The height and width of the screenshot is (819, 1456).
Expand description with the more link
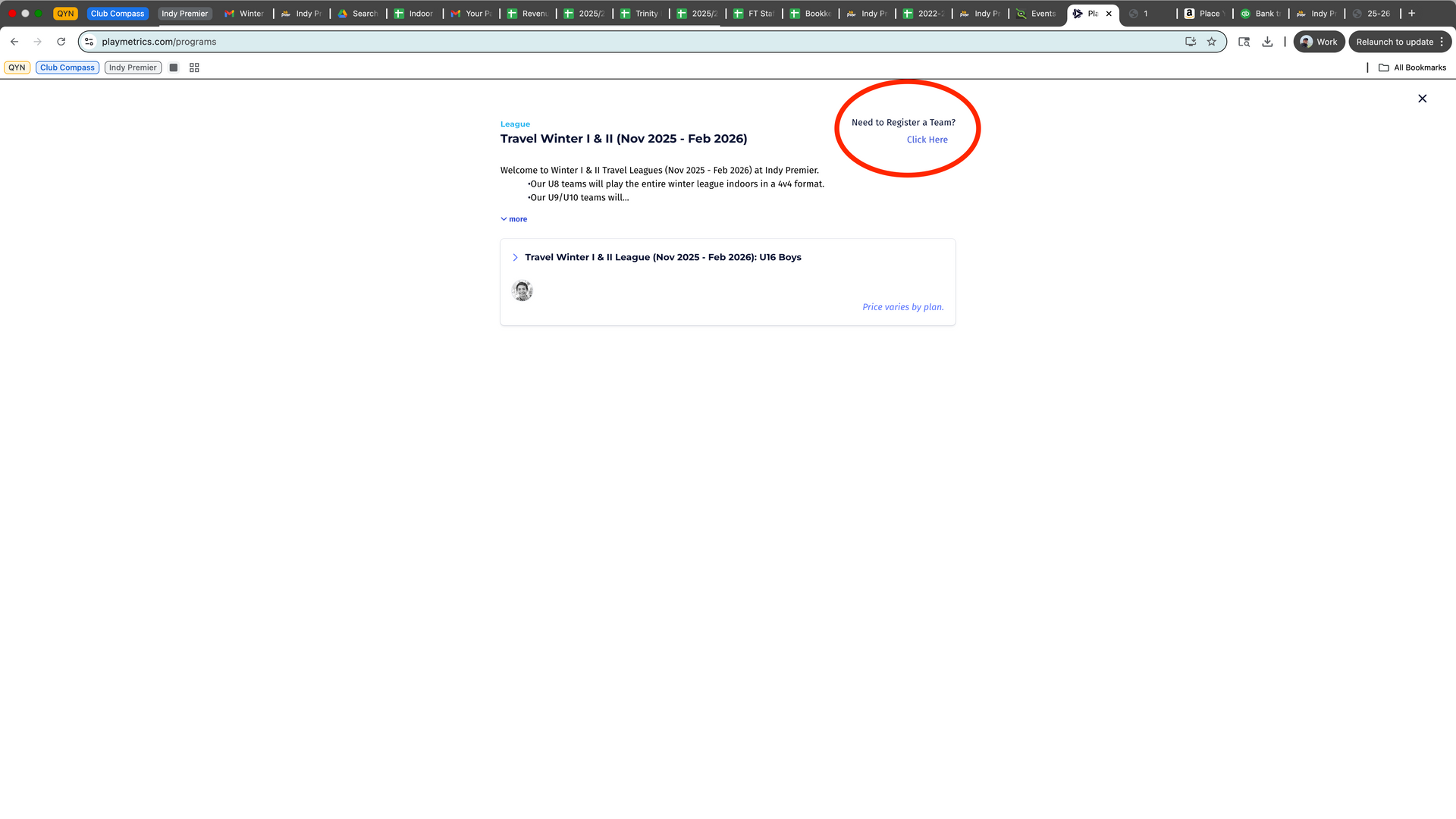coord(513,219)
